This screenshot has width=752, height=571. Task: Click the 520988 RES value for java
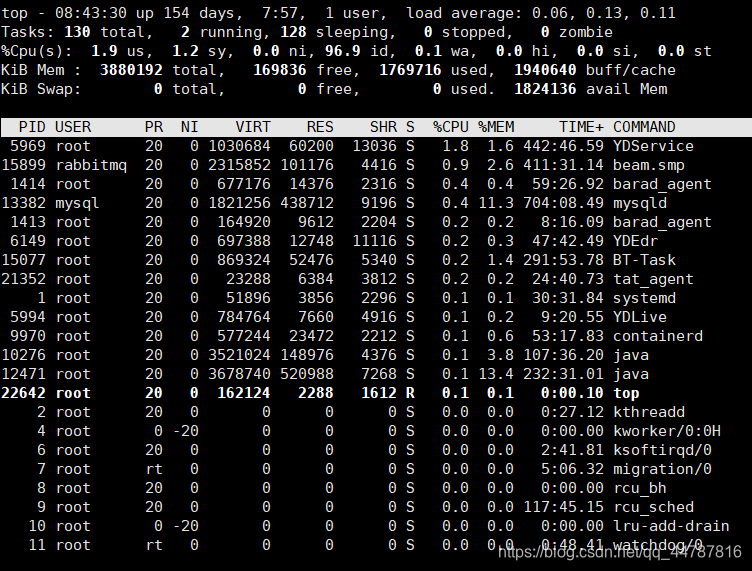point(307,374)
